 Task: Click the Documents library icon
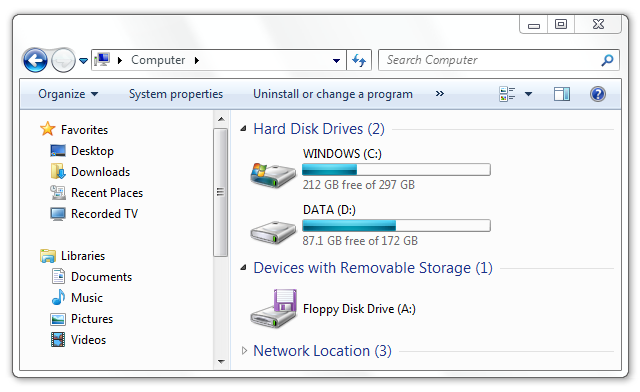(x=58, y=276)
